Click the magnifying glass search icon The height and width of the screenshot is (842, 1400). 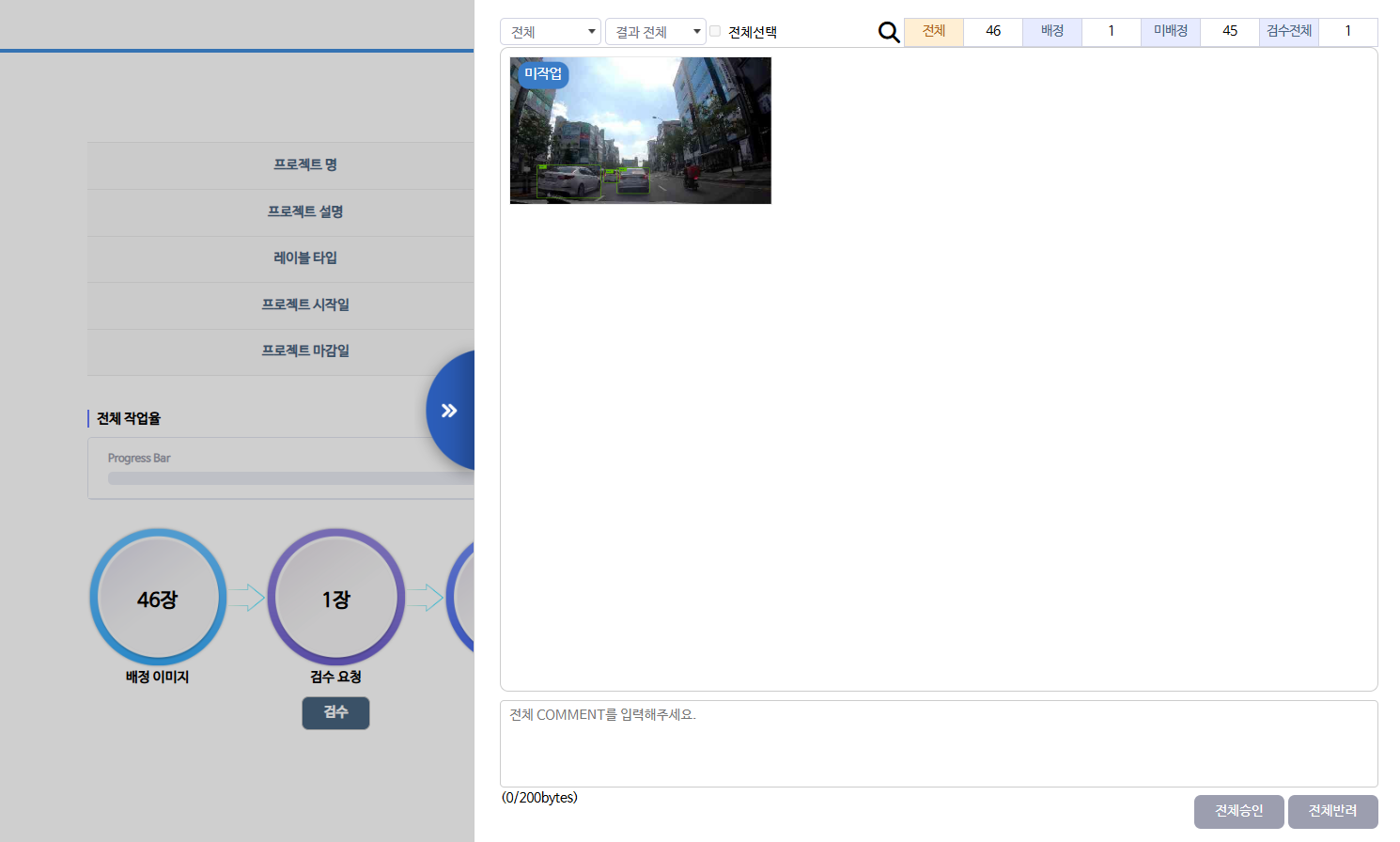[888, 33]
